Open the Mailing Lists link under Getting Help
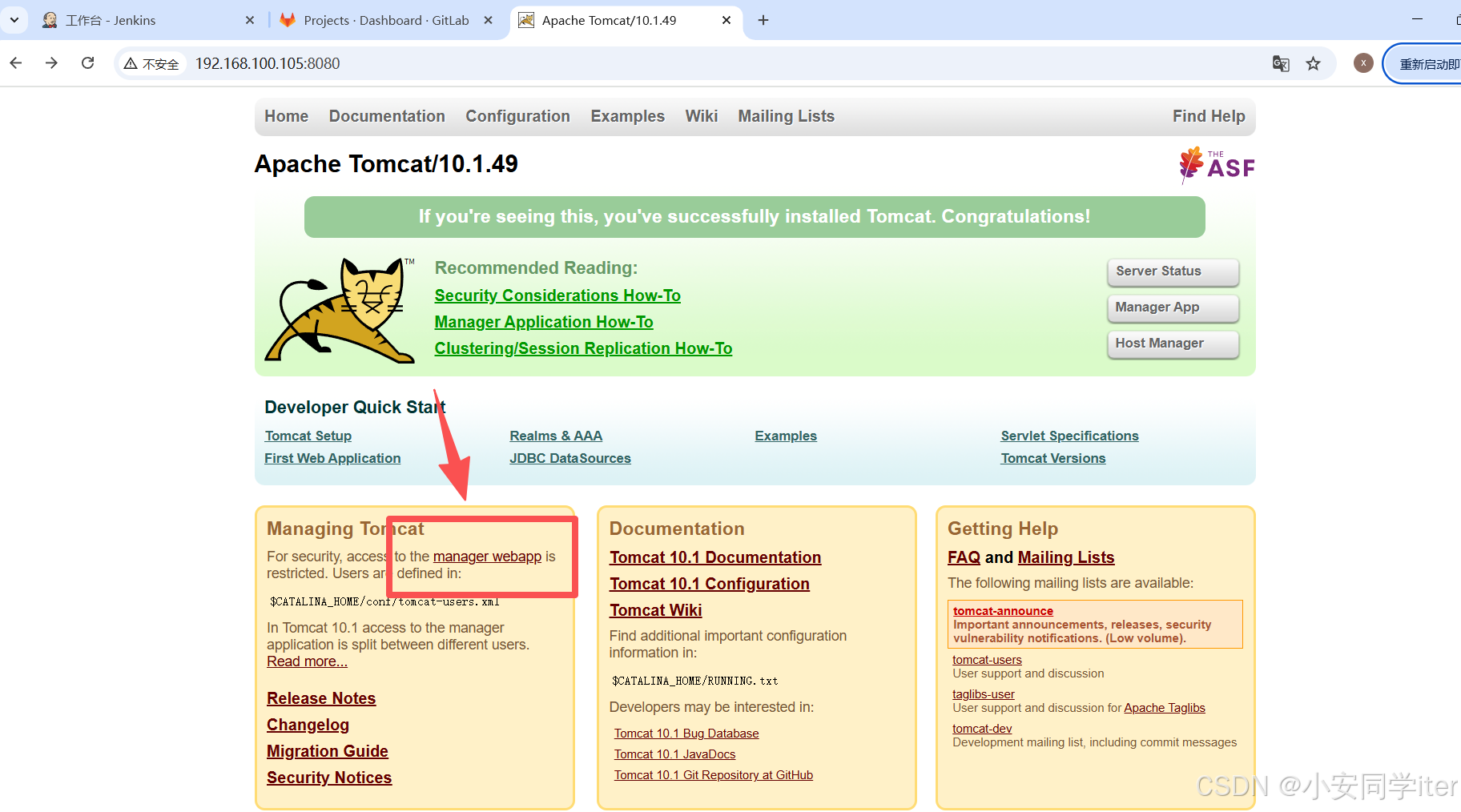 click(1066, 557)
